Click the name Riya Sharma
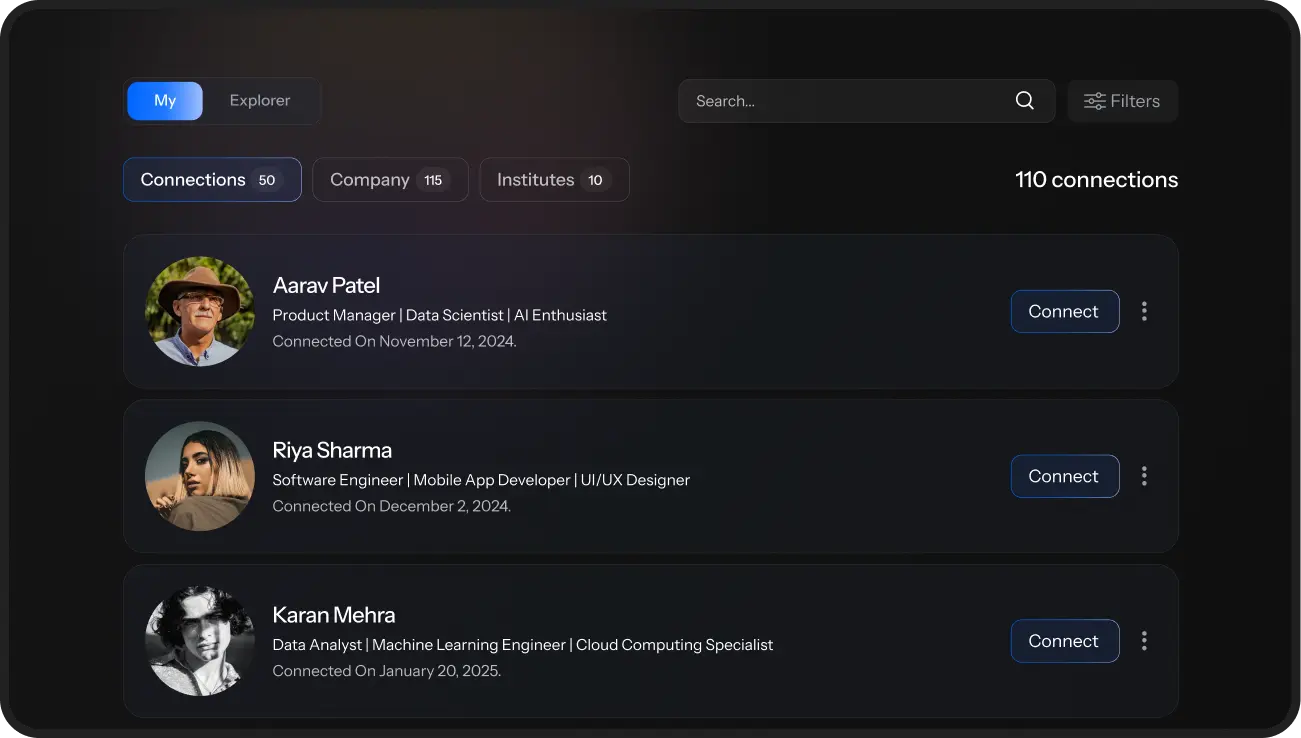This screenshot has height=738, width=1301. 332,451
